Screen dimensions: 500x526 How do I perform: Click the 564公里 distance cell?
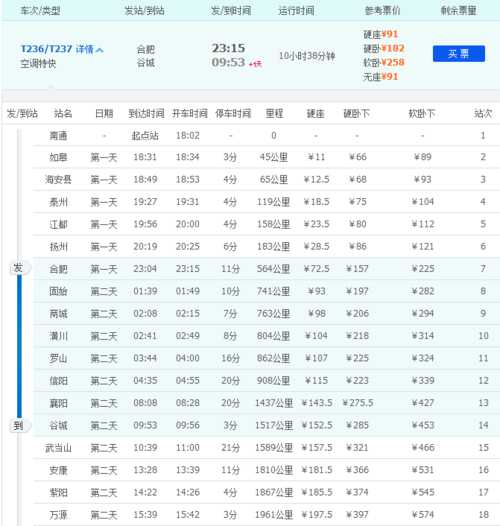274,269
